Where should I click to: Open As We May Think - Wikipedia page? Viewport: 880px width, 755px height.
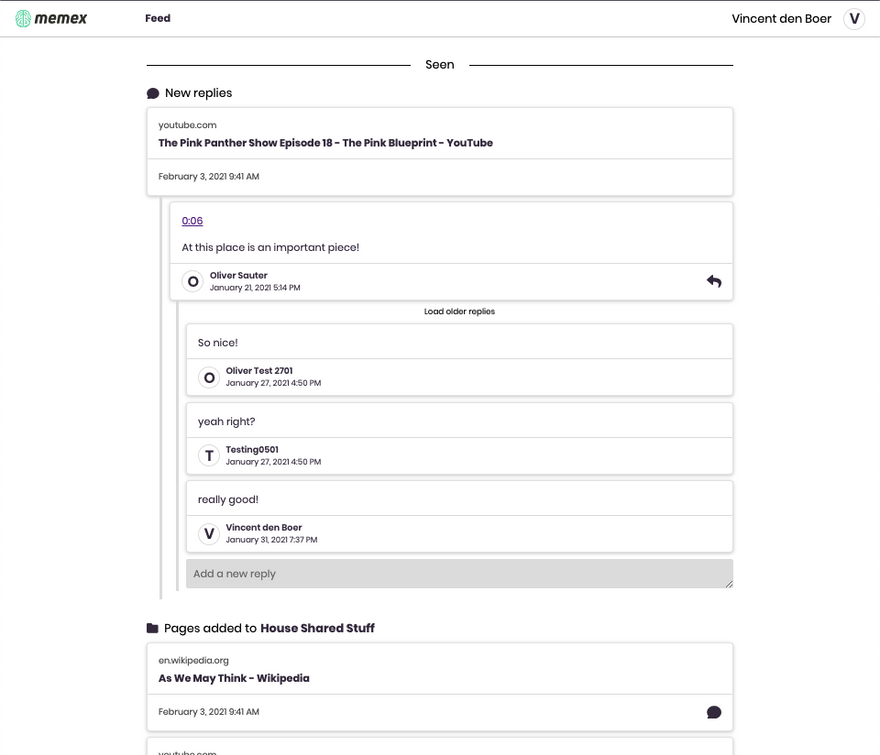(234, 678)
